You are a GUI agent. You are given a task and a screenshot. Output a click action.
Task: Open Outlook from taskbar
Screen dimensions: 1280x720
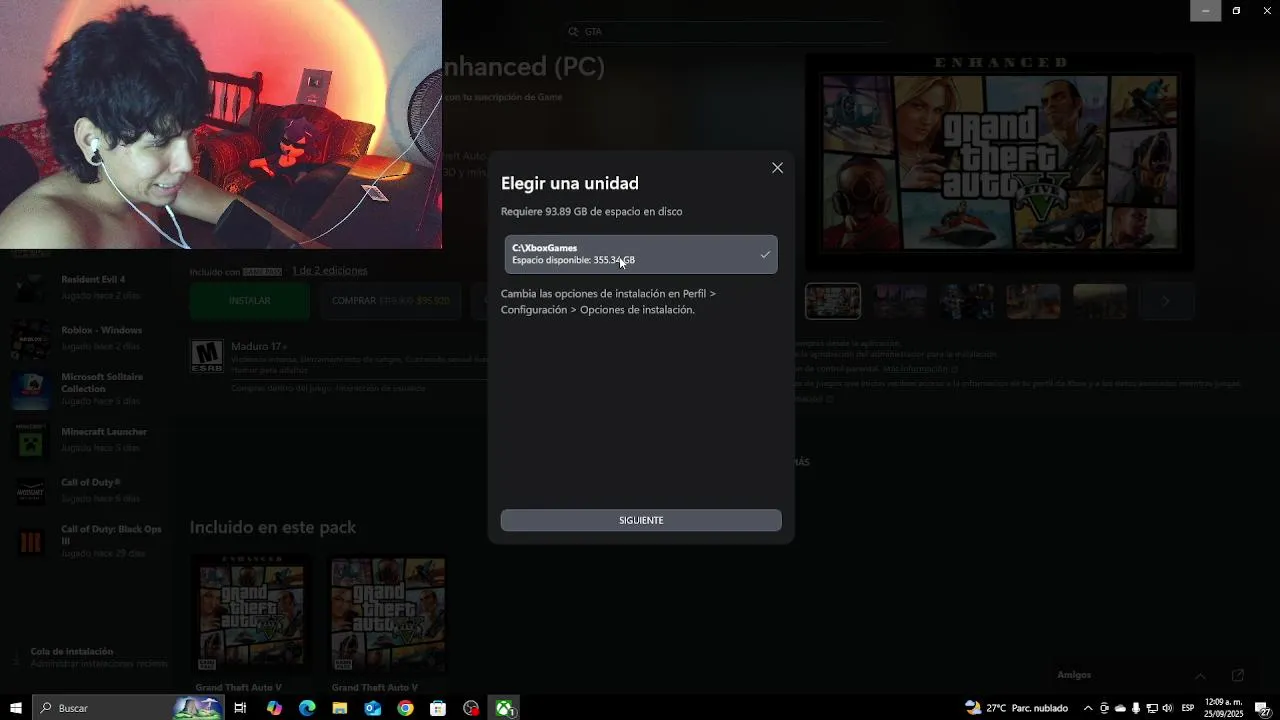(x=373, y=708)
